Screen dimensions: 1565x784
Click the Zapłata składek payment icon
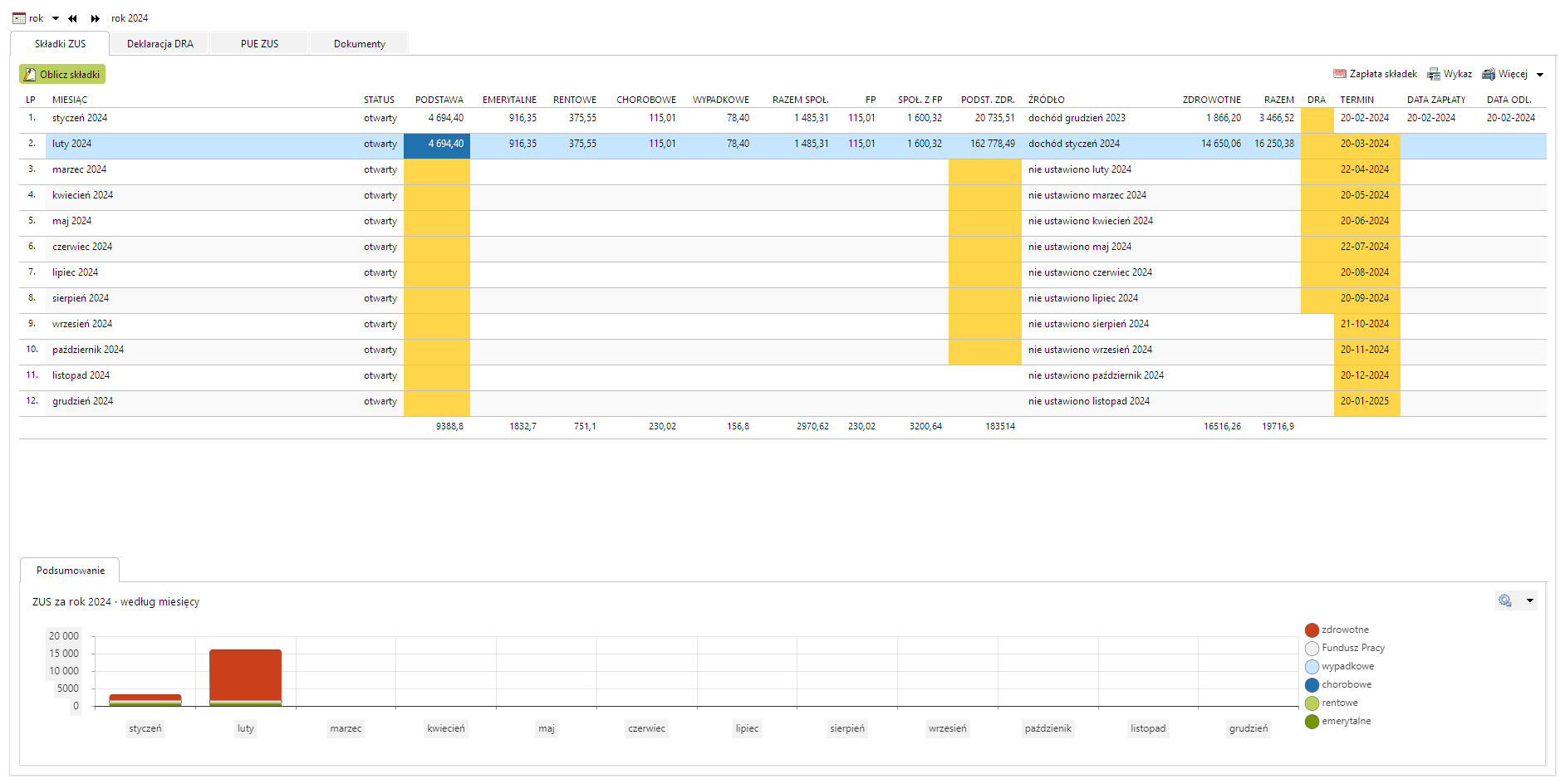pos(1339,74)
